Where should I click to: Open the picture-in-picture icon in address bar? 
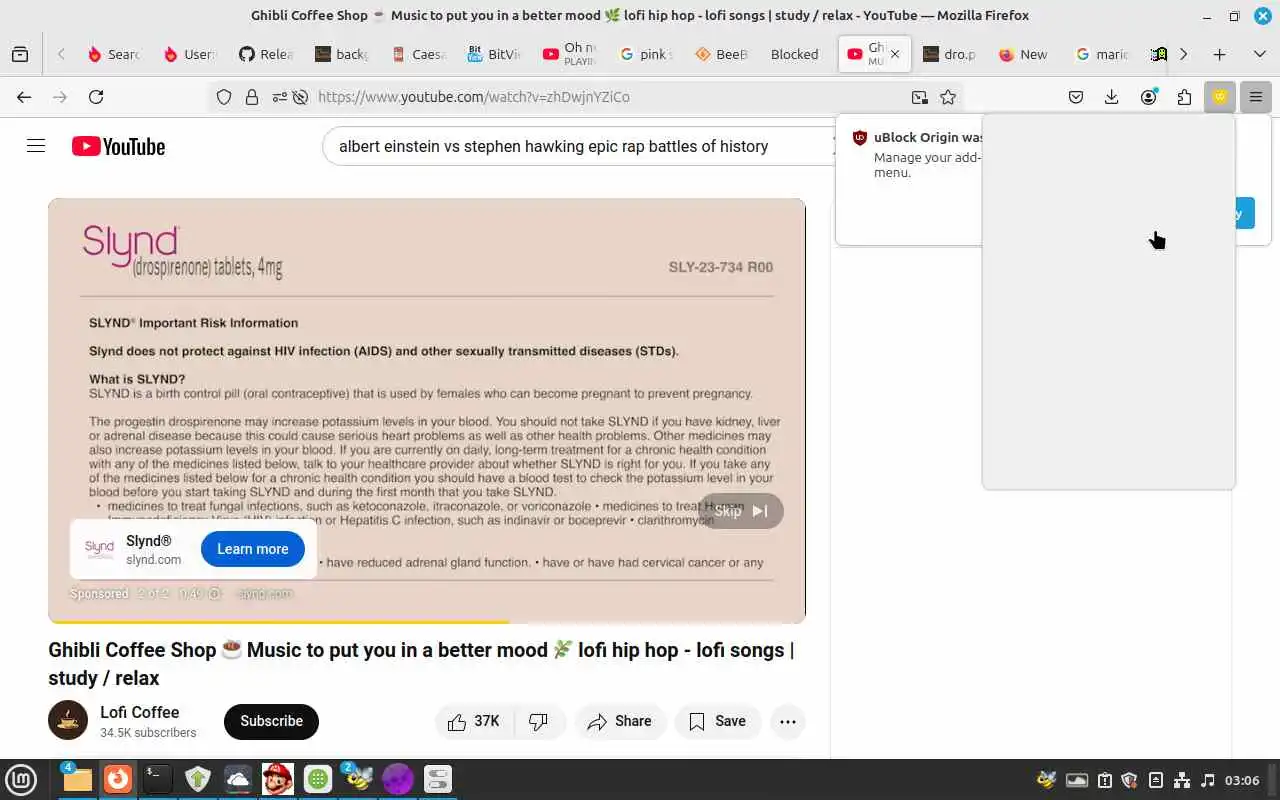pos(919,97)
